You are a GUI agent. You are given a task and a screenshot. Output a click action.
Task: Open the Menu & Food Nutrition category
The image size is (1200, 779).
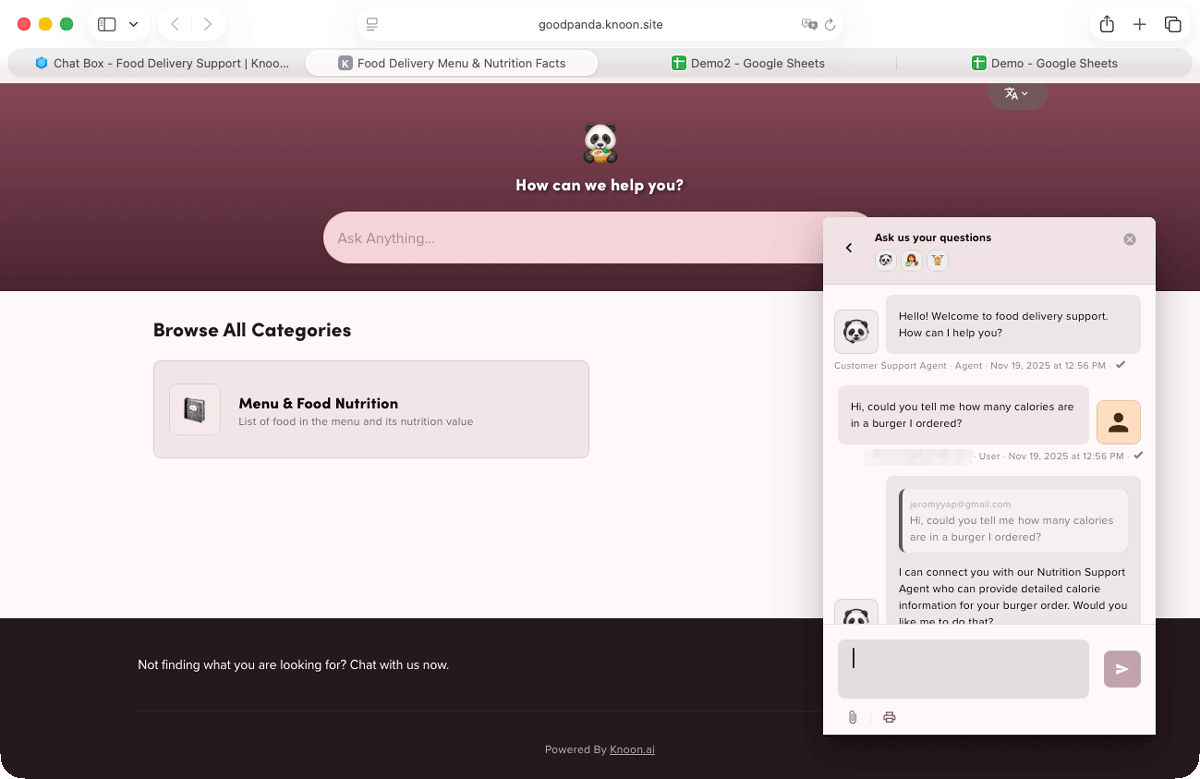point(371,409)
